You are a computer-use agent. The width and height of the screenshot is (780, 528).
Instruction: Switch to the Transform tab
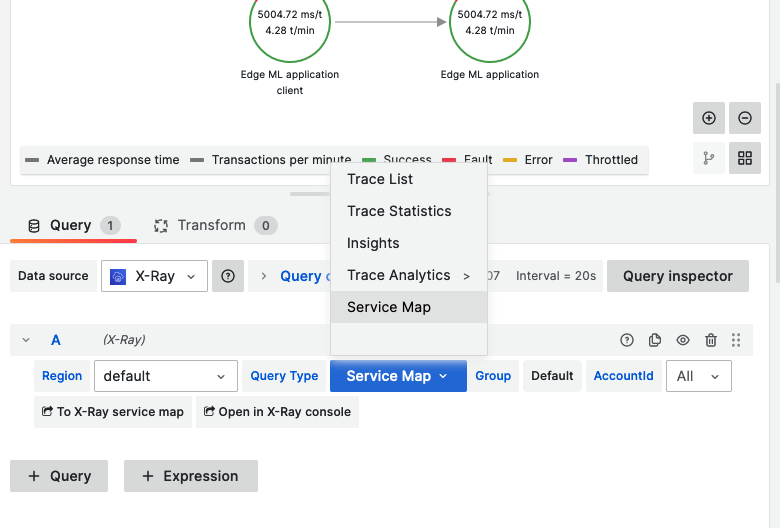(x=215, y=225)
